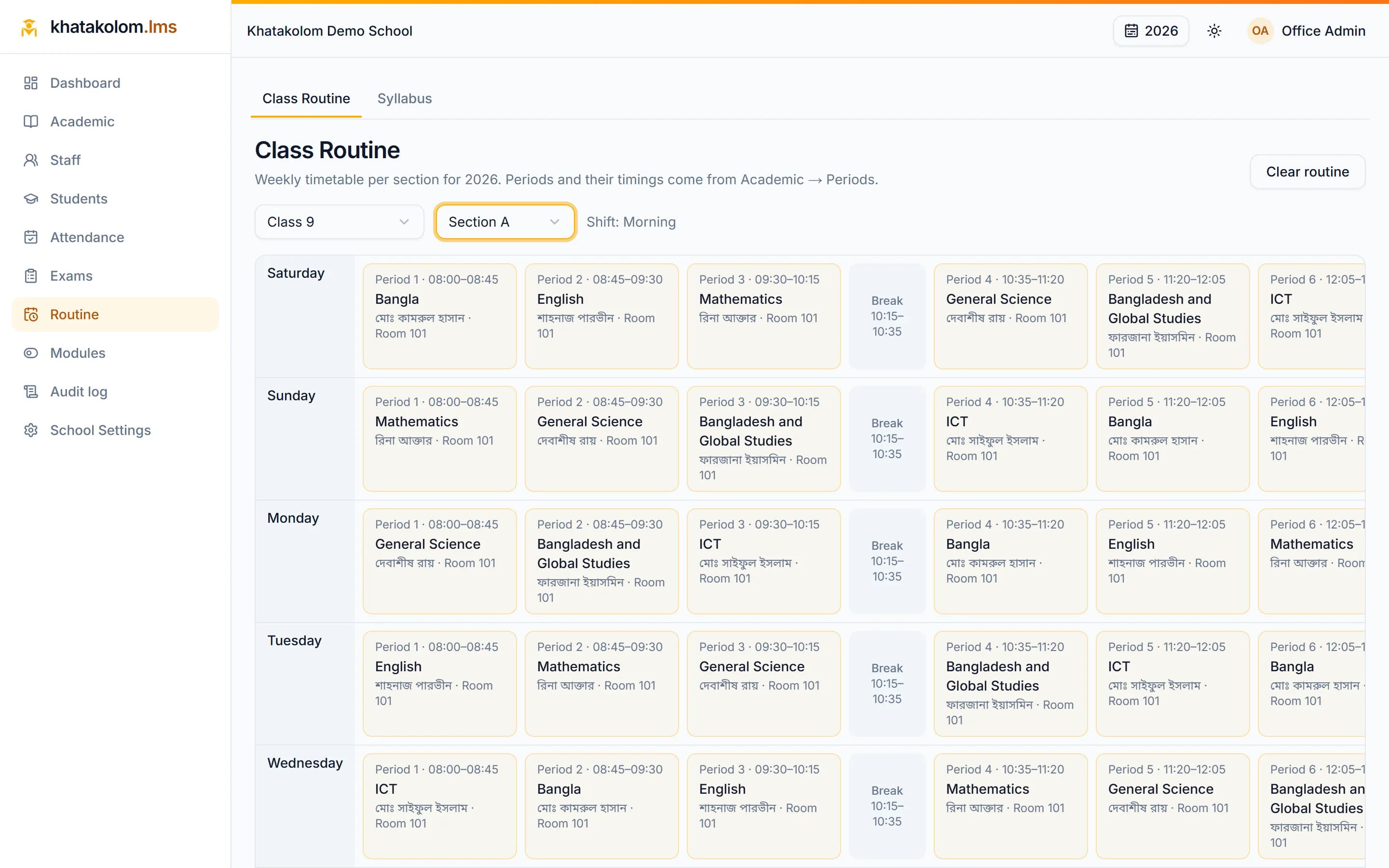Switch to the Class Routine tab
1389x868 pixels.
pyautogui.click(x=306, y=99)
